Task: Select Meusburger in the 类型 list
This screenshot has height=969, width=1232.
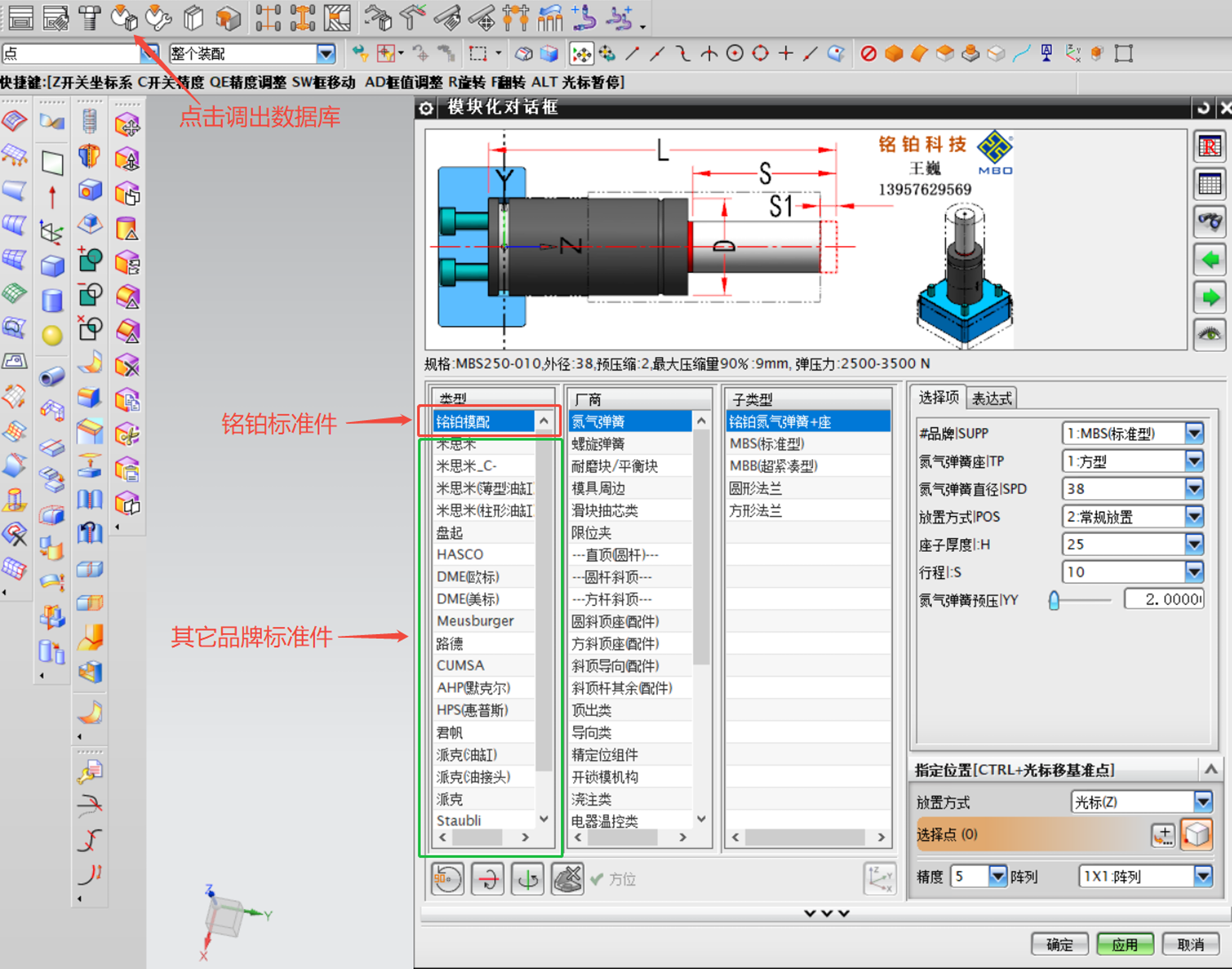Action: (483, 621)
